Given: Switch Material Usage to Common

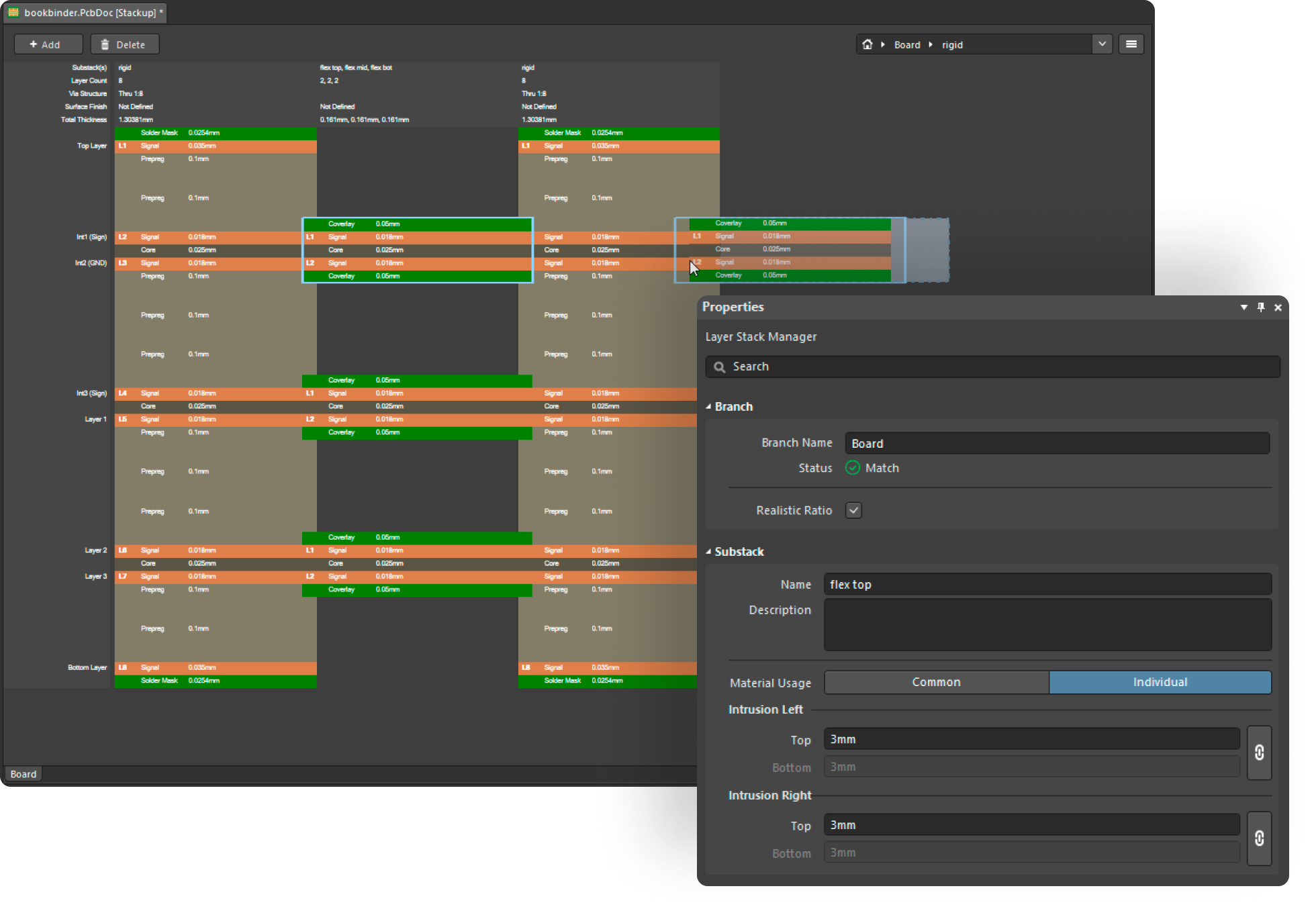Looking at the screenshot, I should pyautogui.click(x=936, y=682).
